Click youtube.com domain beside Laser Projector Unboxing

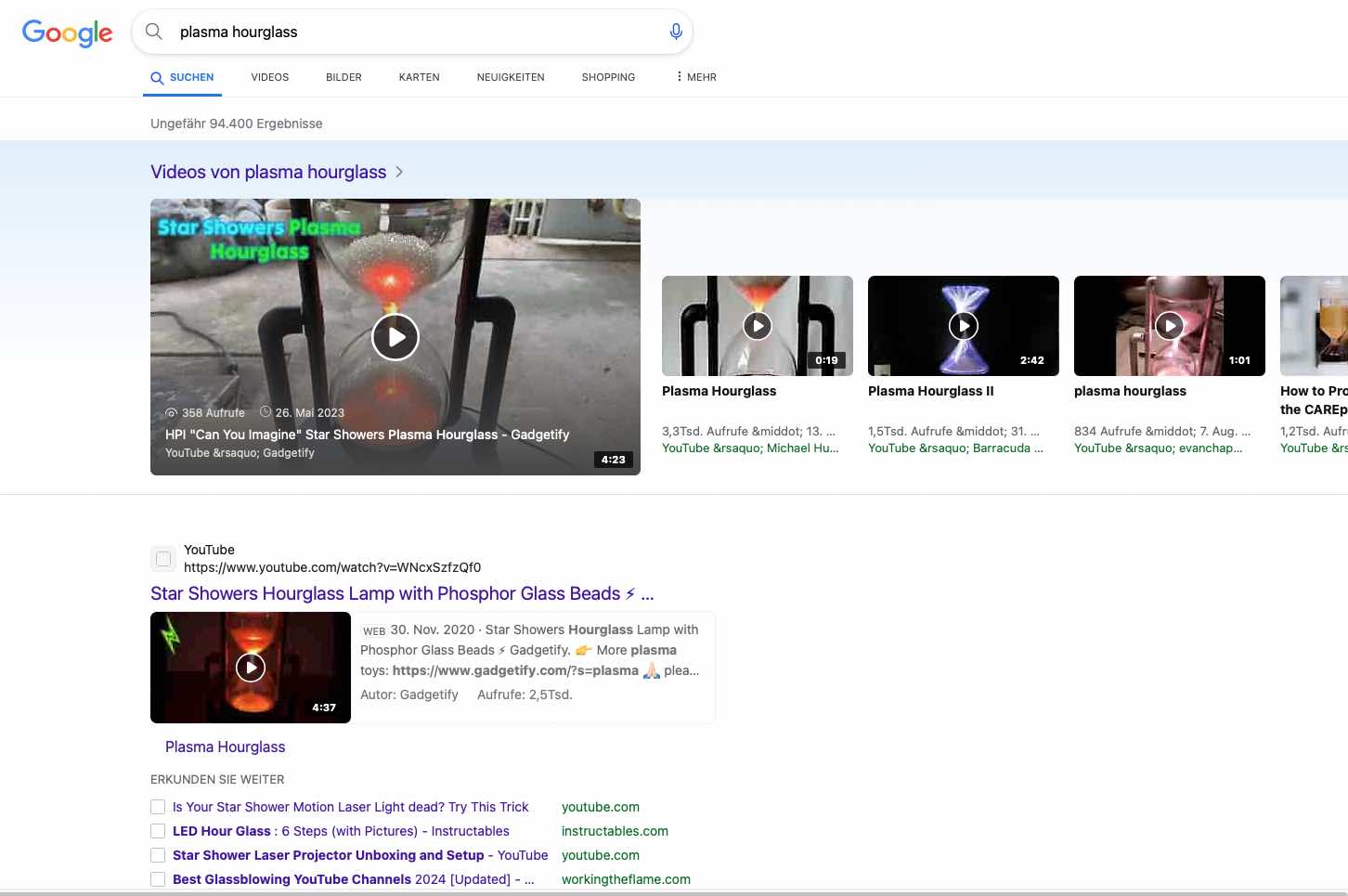[601, 855]
